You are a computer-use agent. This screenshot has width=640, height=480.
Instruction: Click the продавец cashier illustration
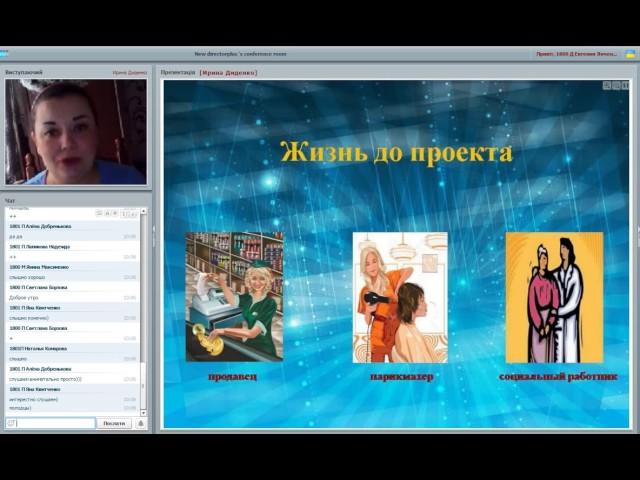coord(234,297)
